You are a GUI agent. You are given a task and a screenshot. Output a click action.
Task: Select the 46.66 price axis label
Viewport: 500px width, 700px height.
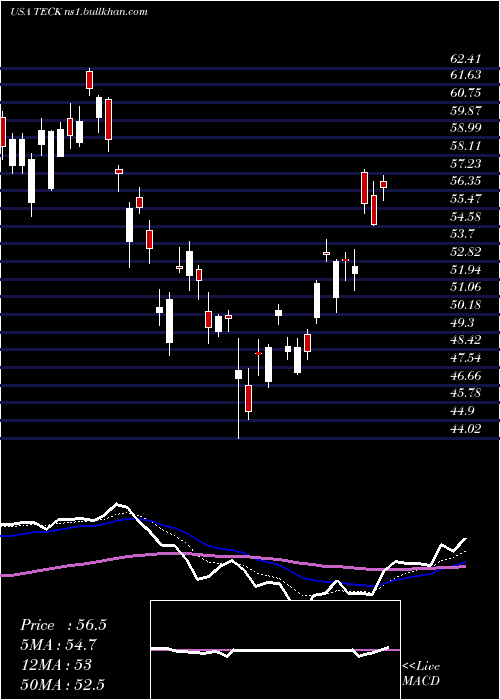[x=465, y=375]
